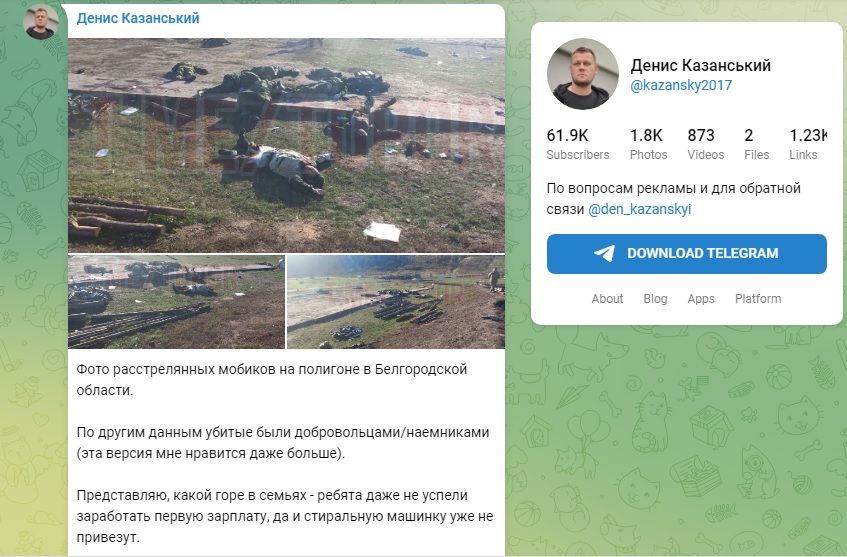Open the large top photo in post

pos(286,145)
